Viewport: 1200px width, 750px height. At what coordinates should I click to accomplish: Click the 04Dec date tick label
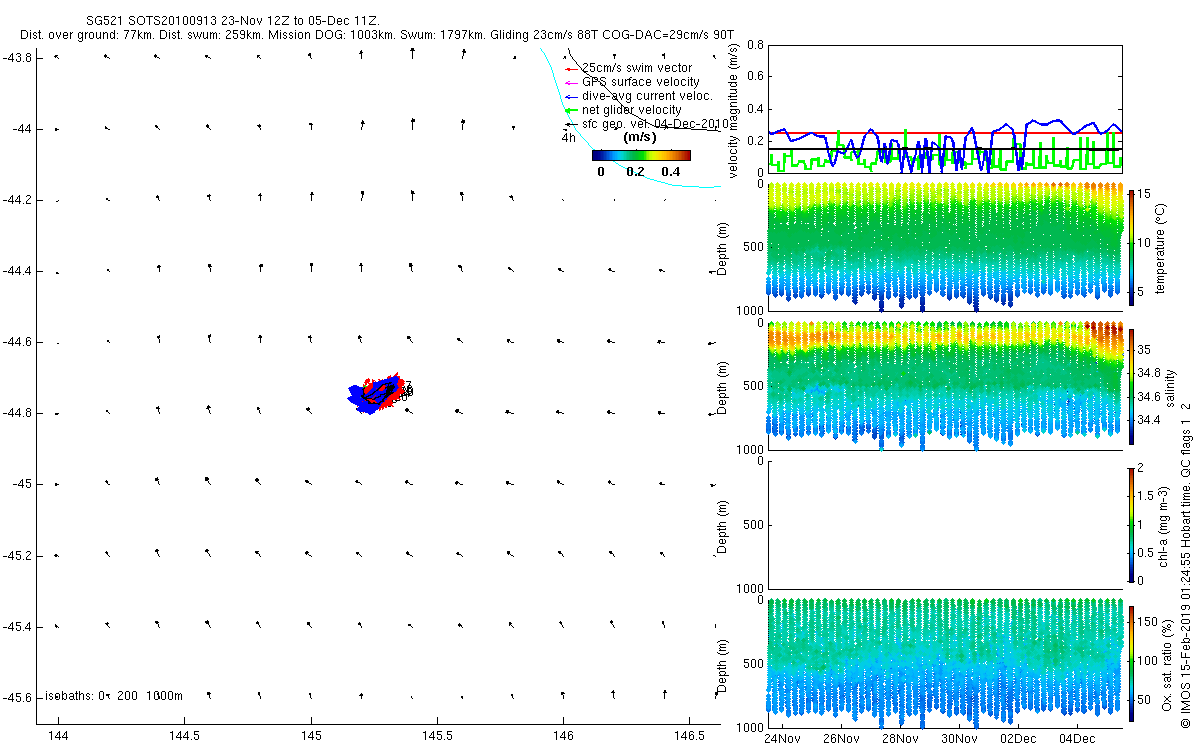(x=1077, y=739)
